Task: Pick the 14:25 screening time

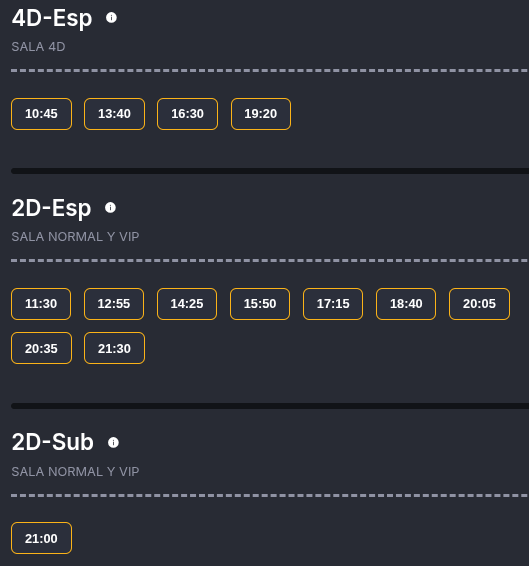Action: 187,304
